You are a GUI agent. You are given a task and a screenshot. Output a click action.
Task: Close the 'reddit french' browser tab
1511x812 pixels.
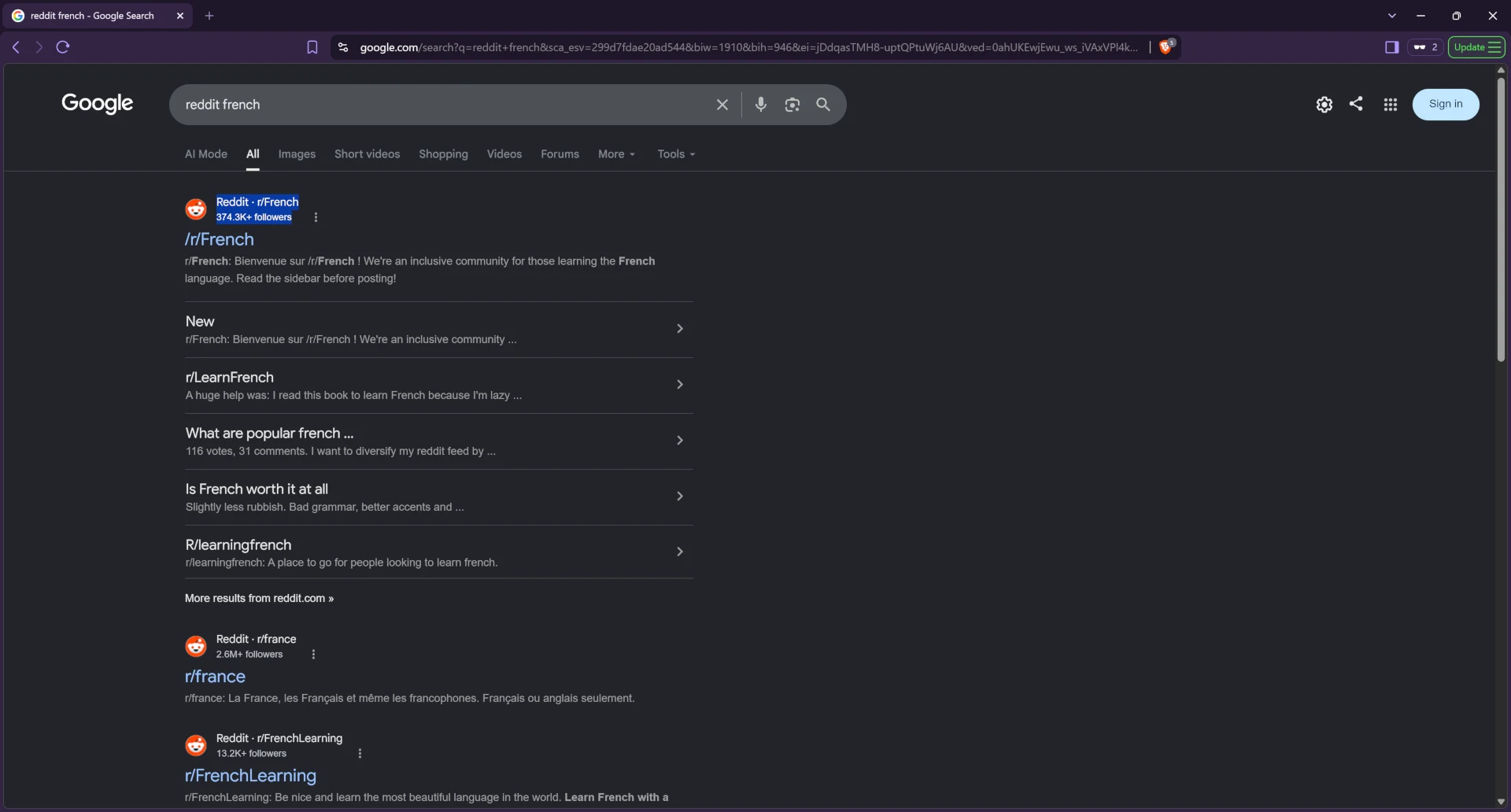tap(180, 16)
